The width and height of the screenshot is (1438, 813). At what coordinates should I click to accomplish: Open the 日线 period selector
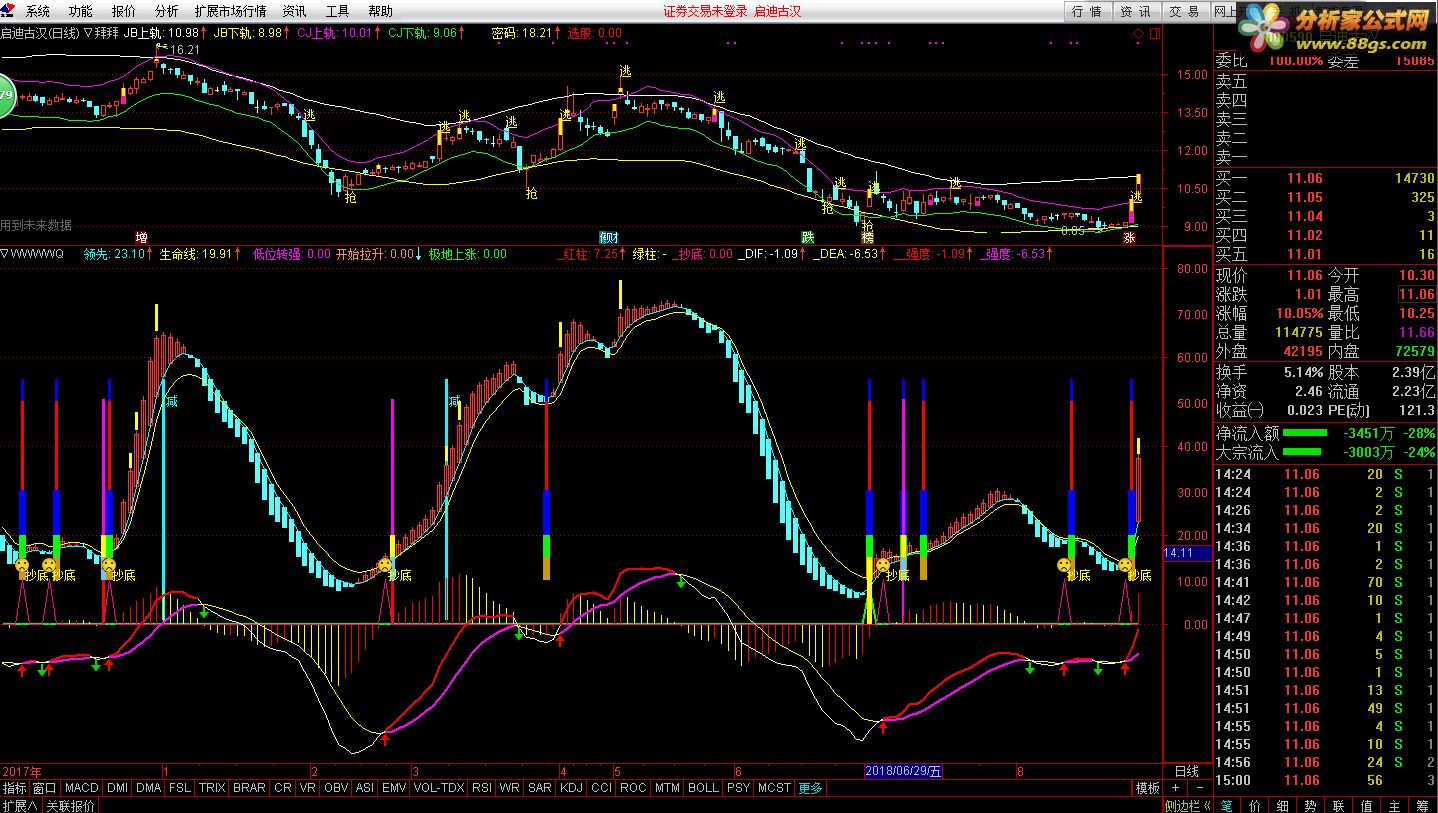coord(1187,771)
